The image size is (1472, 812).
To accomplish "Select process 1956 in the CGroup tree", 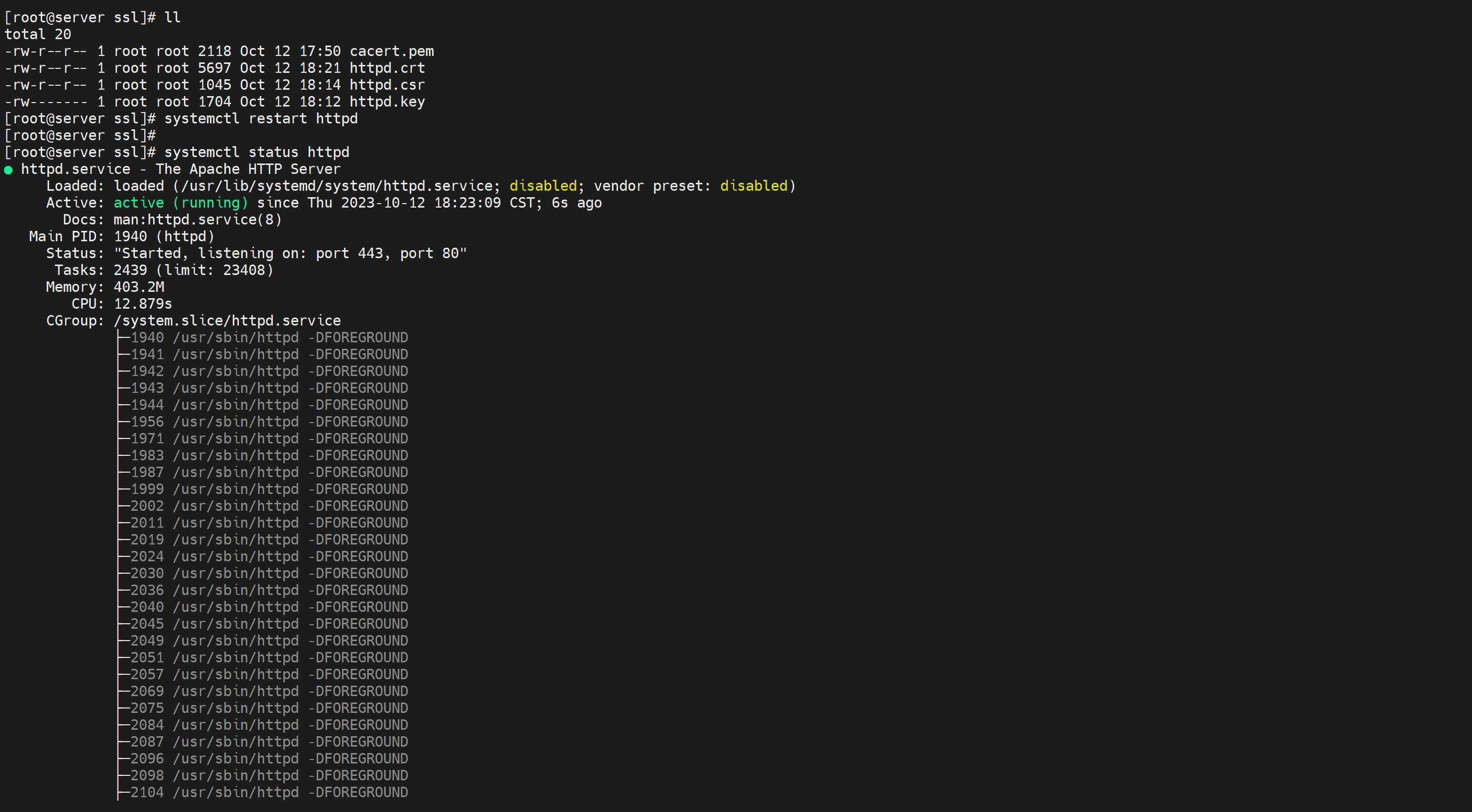I will coord(147,422).
